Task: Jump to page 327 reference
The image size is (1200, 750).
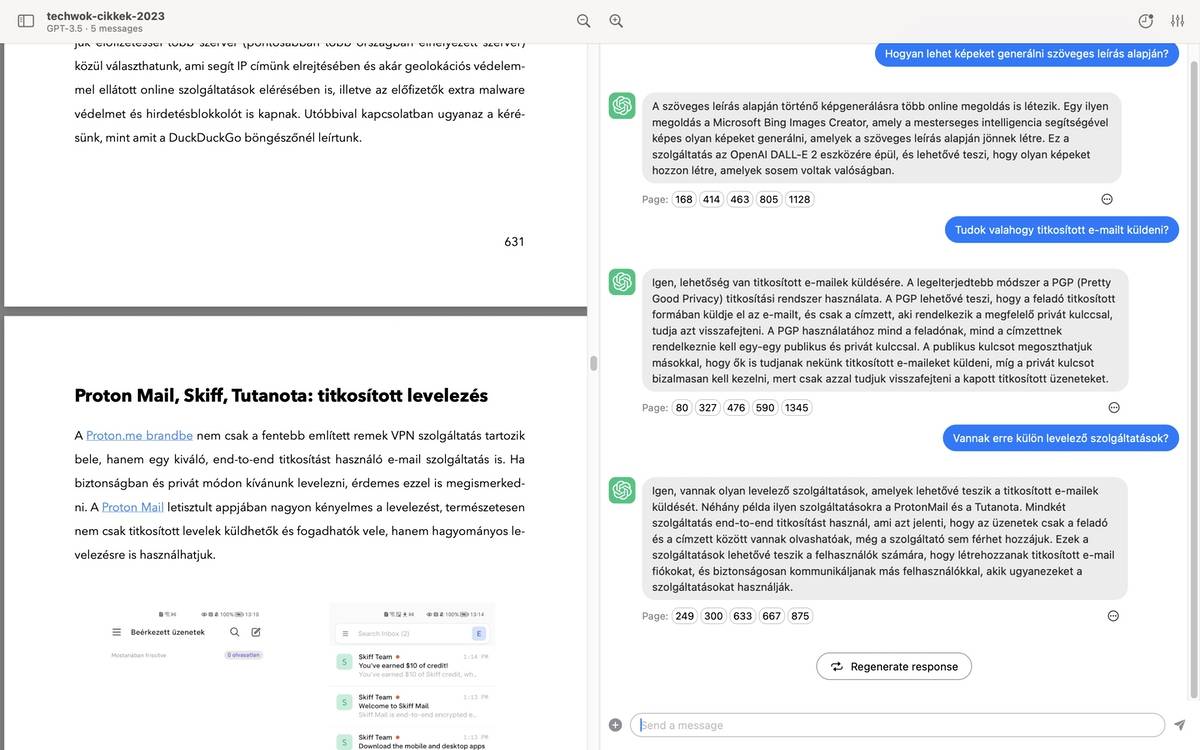Action: click(708, 407)
